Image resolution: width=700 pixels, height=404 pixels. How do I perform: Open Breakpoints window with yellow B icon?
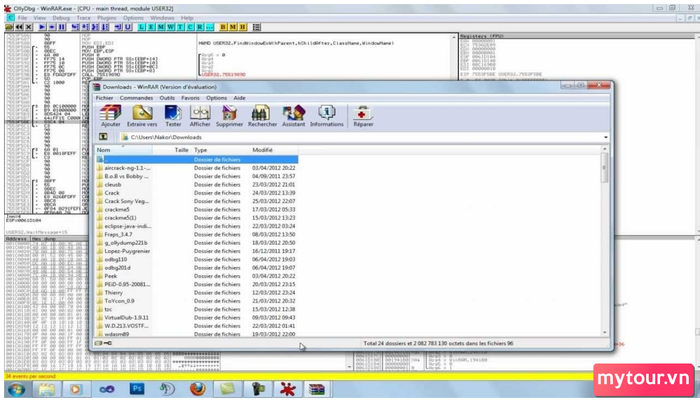(223, 27)
